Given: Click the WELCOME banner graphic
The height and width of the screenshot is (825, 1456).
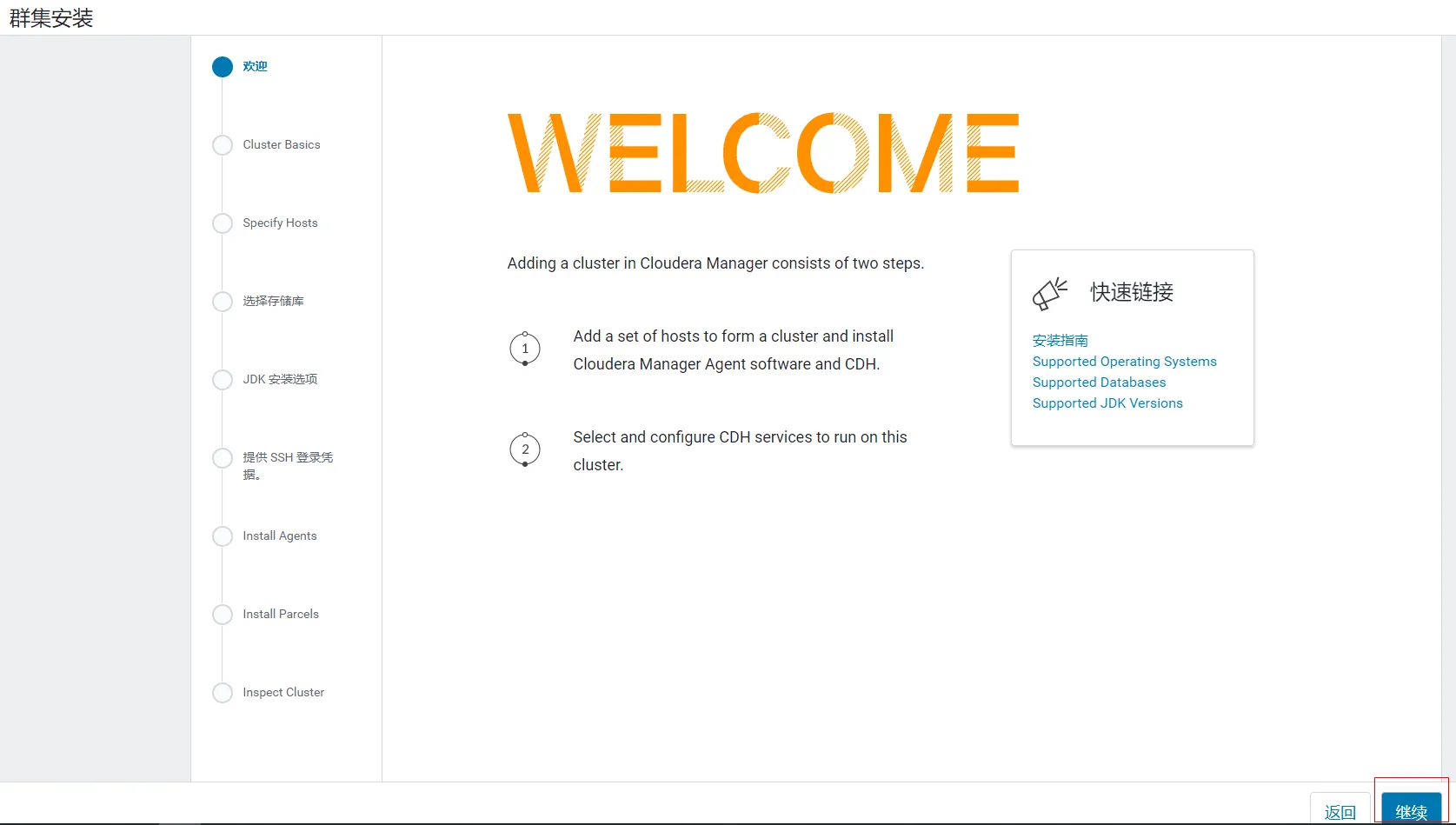Looking at the screenshot, I should [762, 153].
